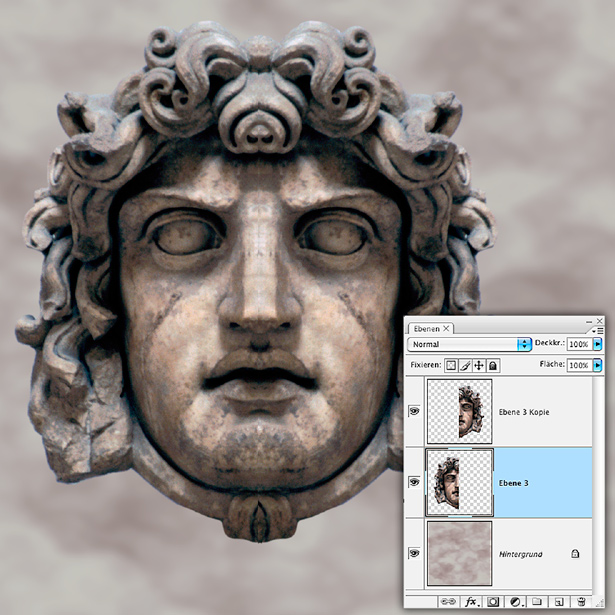Click the lock icon on Hintergrund layer
Viewport: 615px width, 615px height.
pyautogui.click(x=576, y=552)
